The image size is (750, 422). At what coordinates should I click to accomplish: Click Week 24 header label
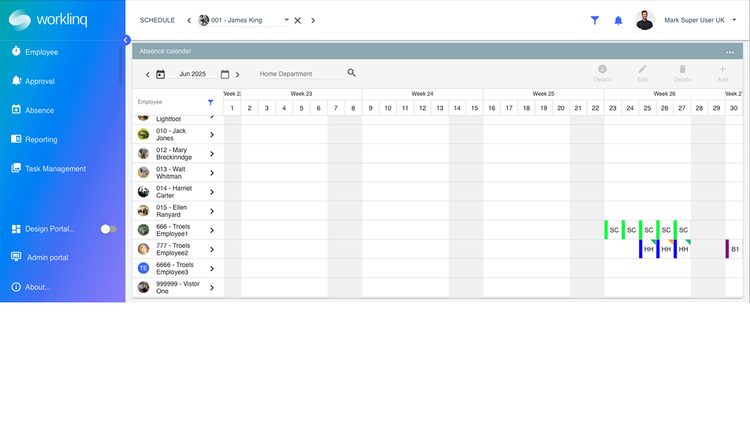(x=422, y=94)
